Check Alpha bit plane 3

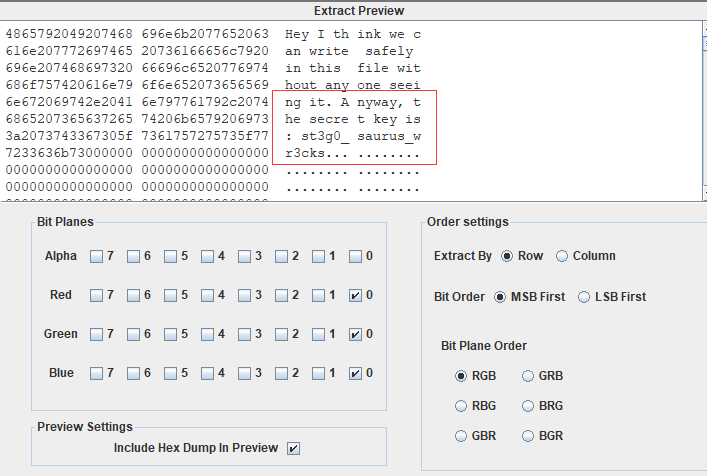[x=244, y=256]
